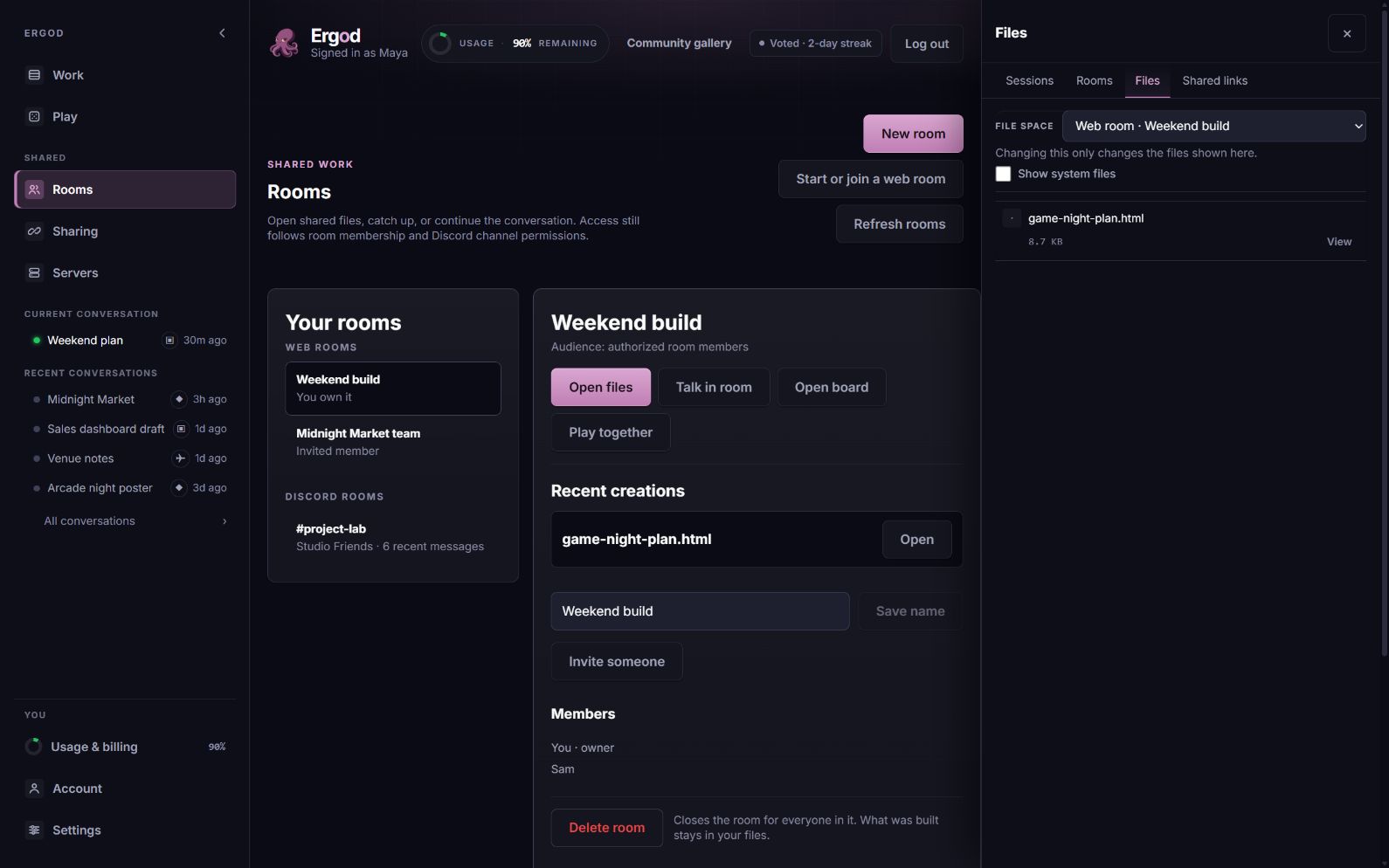Click the icon beside Midnight Market conversation
Image resolution: width=1389 pixels, height=868 pixels.
179,399
